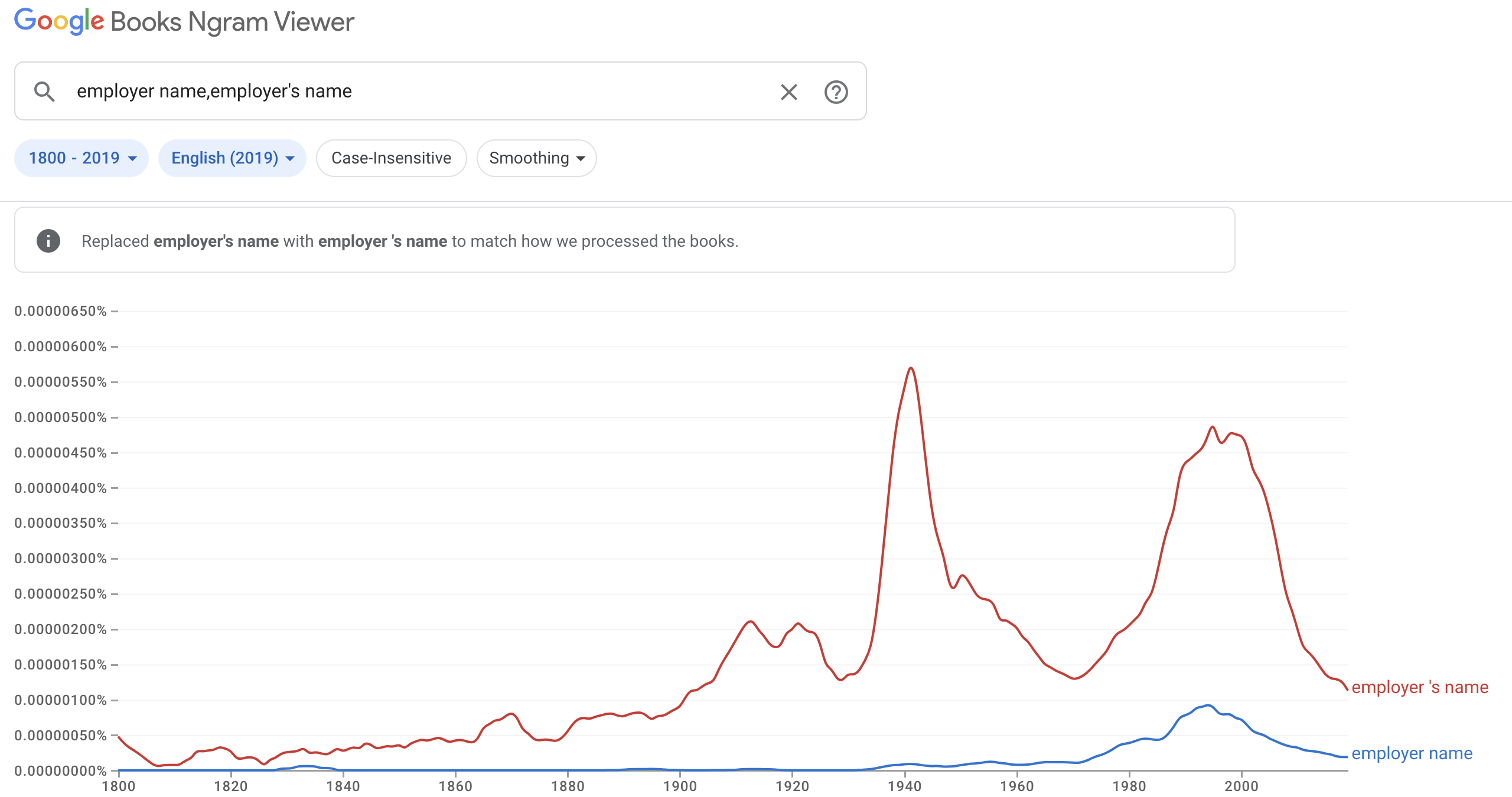Image resolution: width=1512 pixels, height=797 pixels.
Task: Click the red line's peak near 1940
Action: tap(911, 368)
